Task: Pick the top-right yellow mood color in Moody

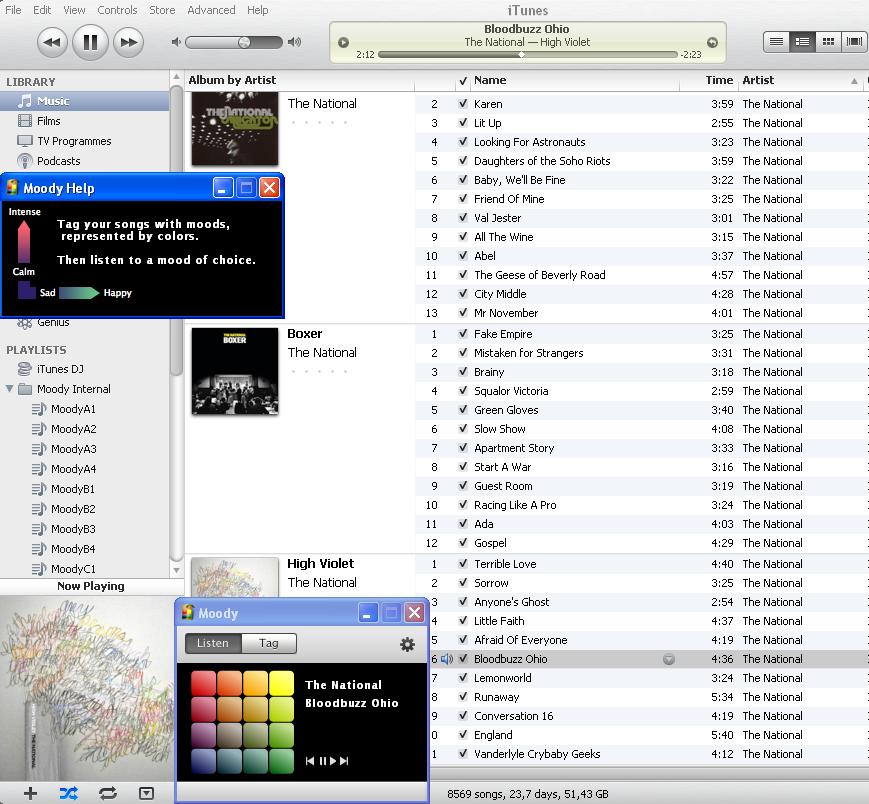Action: 282,683
